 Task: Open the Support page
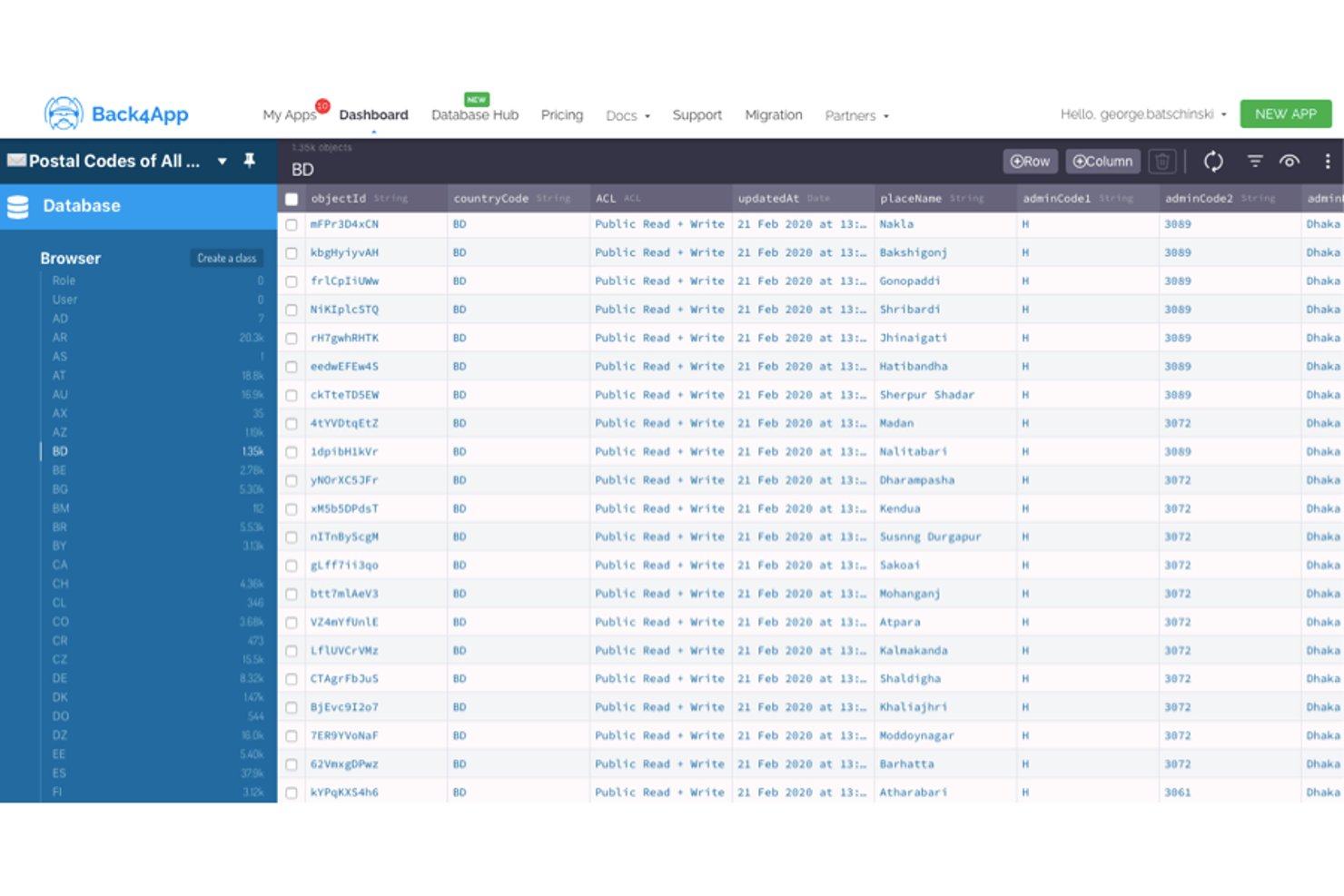click(697, 115)
